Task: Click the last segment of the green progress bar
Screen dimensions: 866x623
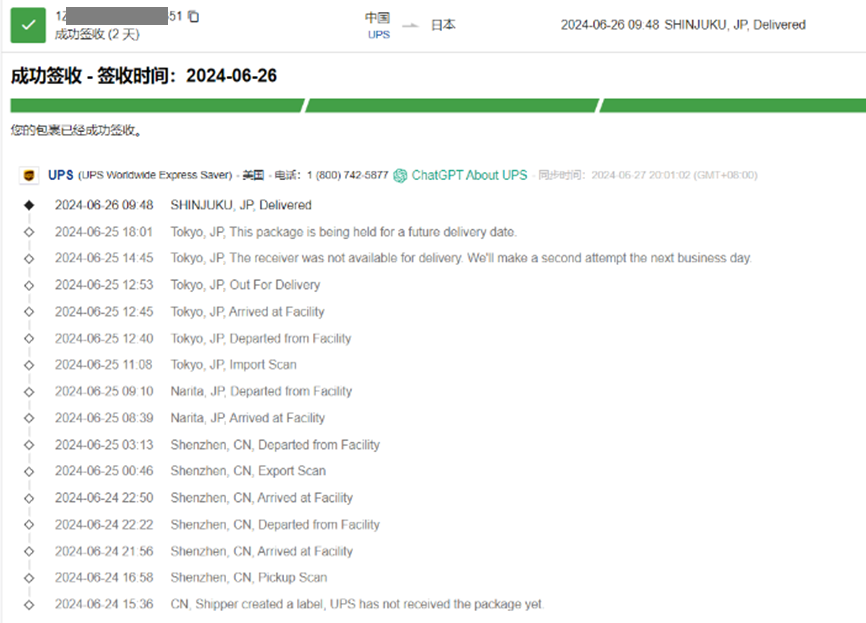Action: click(733, 105)
